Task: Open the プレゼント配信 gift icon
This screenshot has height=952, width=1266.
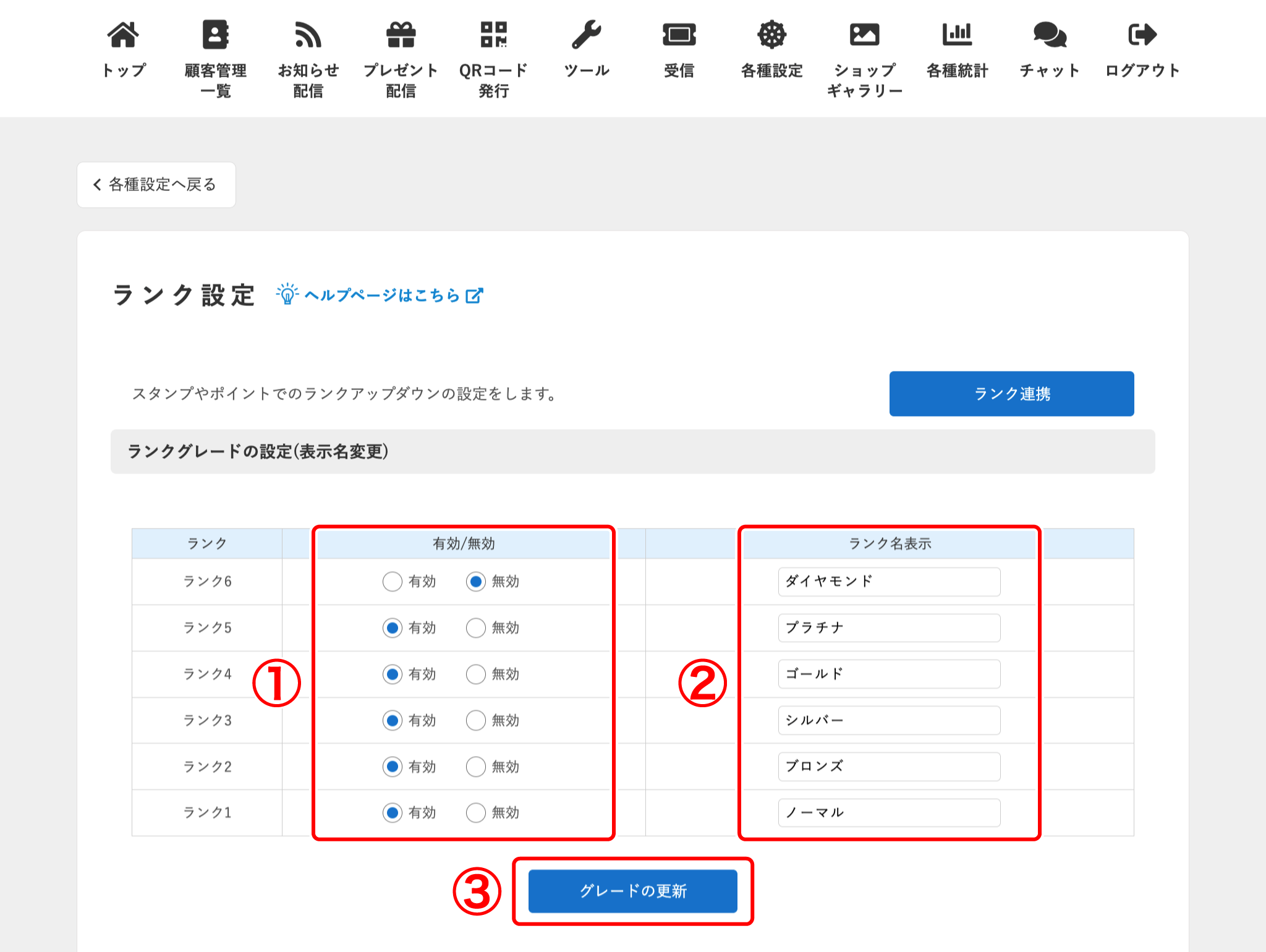Action: tap(401, 35)
